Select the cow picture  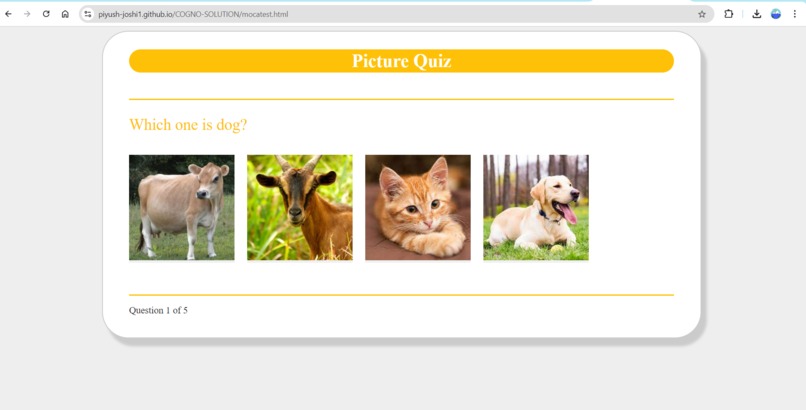[181, 208]
